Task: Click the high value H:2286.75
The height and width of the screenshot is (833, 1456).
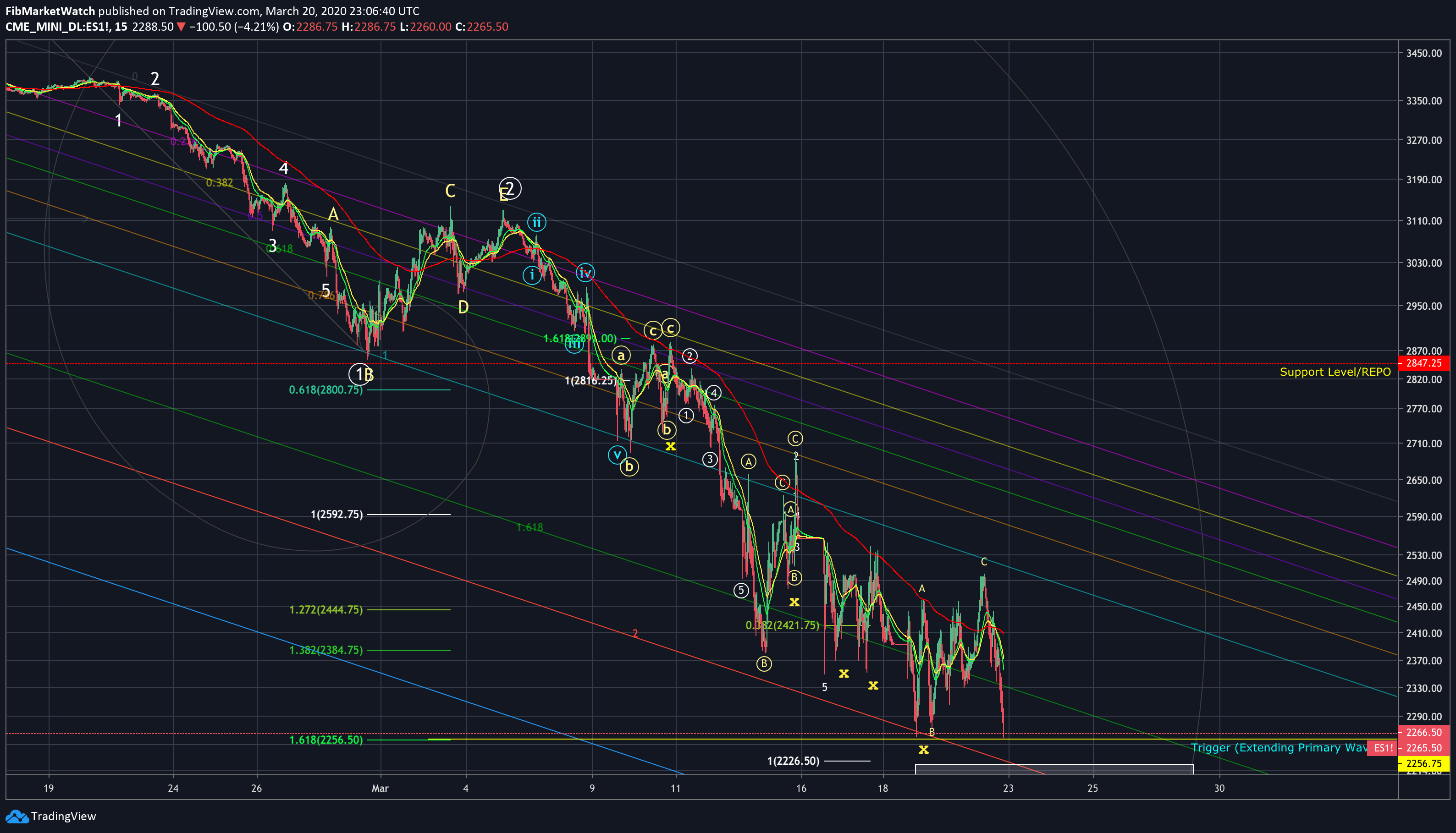Action: click(x=369, y=27)
